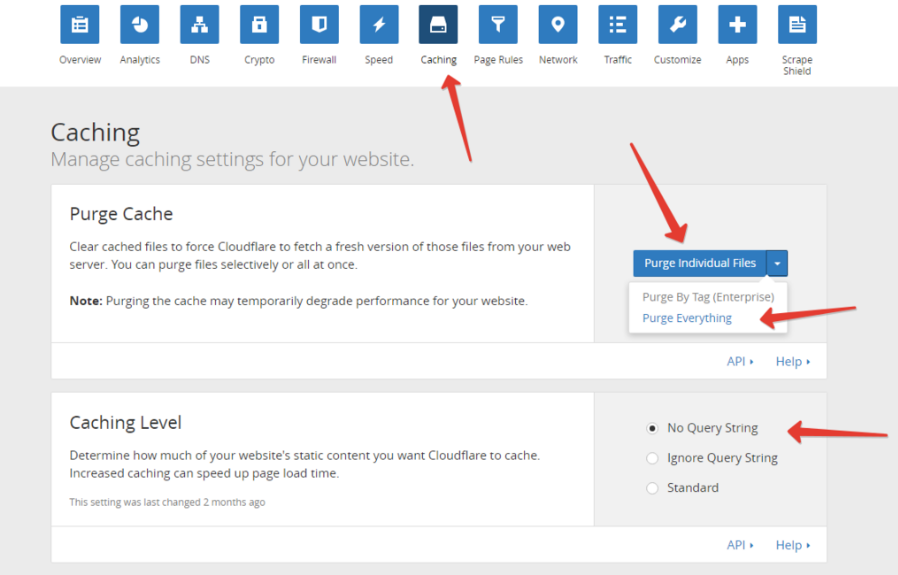Open the API link under Caching Level
898x575 pixels.
pyautogui.click(x=740, y=545)
